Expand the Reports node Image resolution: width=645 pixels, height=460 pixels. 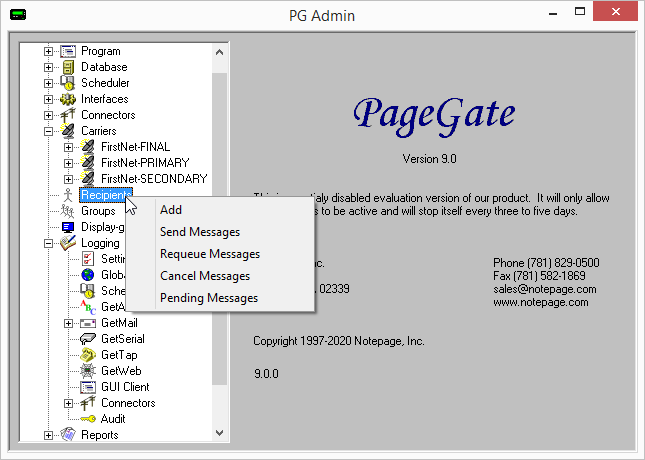48,435
